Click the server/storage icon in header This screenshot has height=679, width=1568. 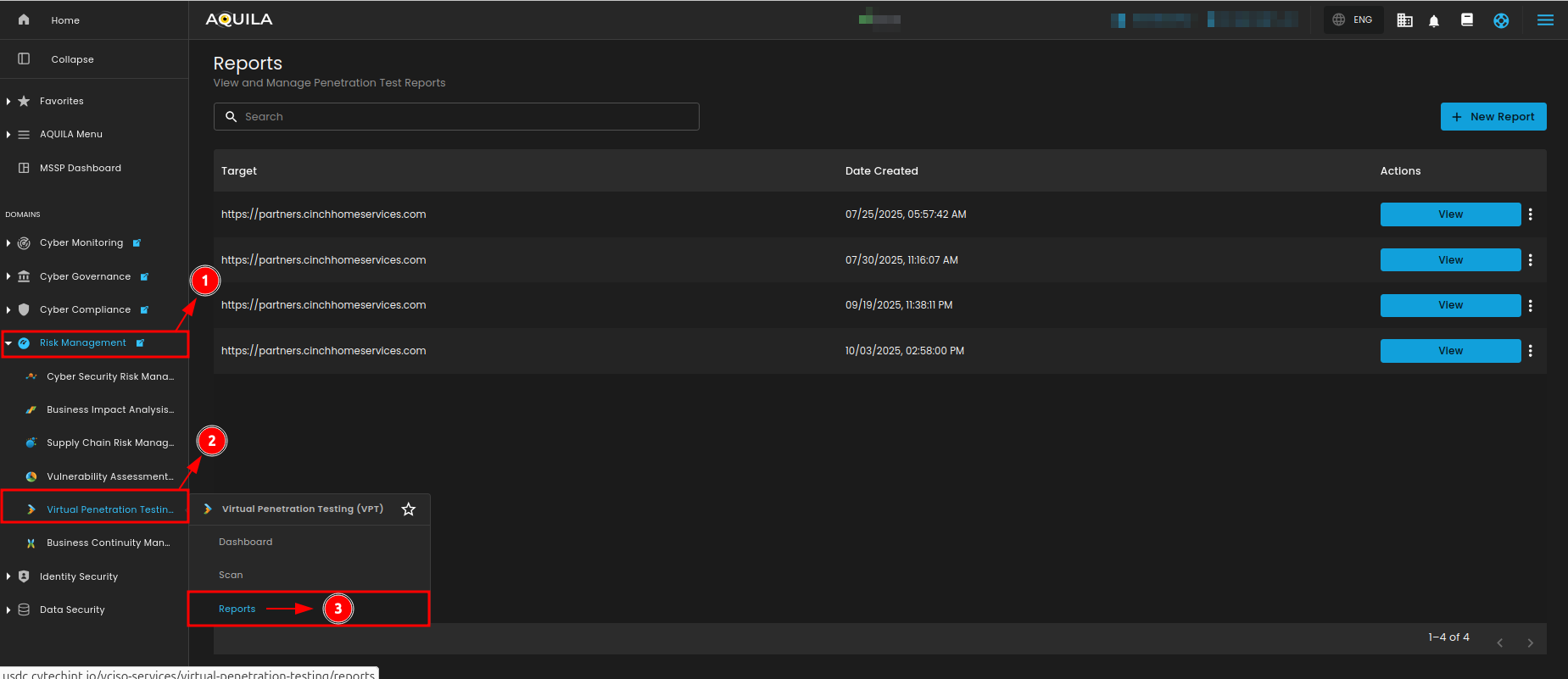coord(1467,20)
